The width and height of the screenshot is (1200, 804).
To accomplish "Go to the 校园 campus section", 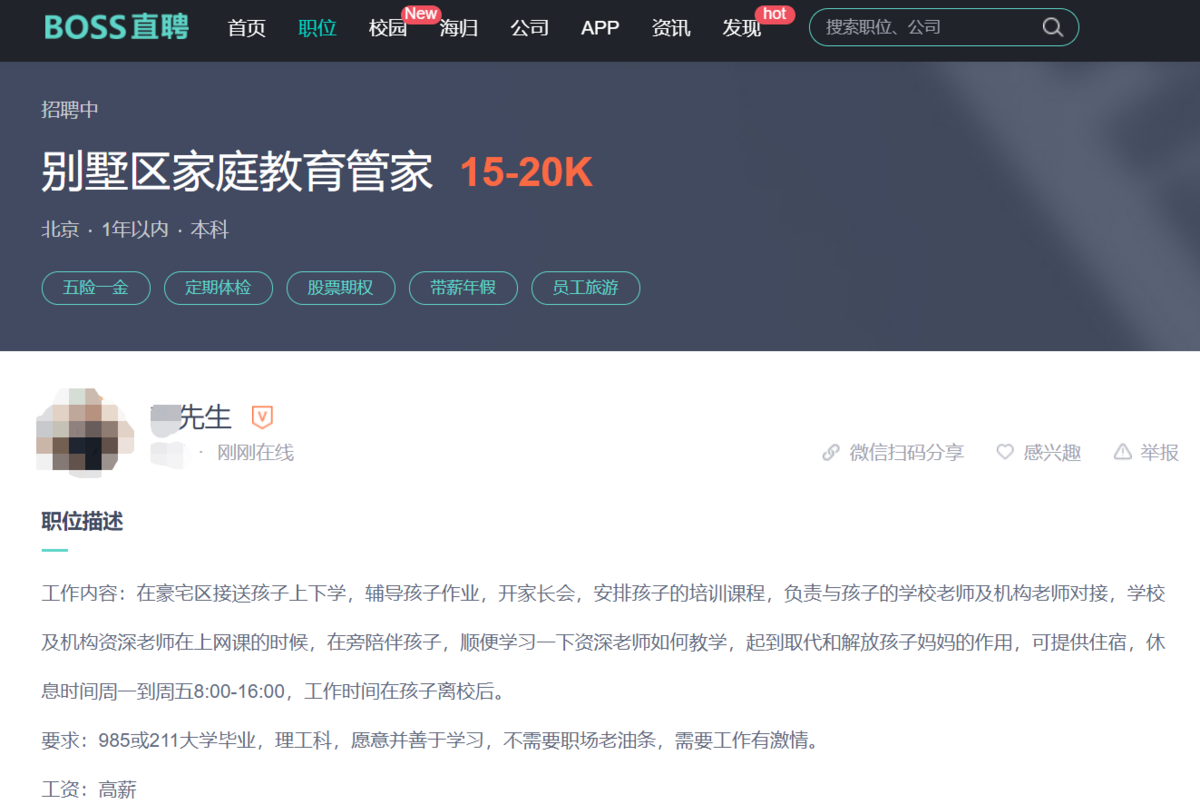I will (x=388, y=28).
